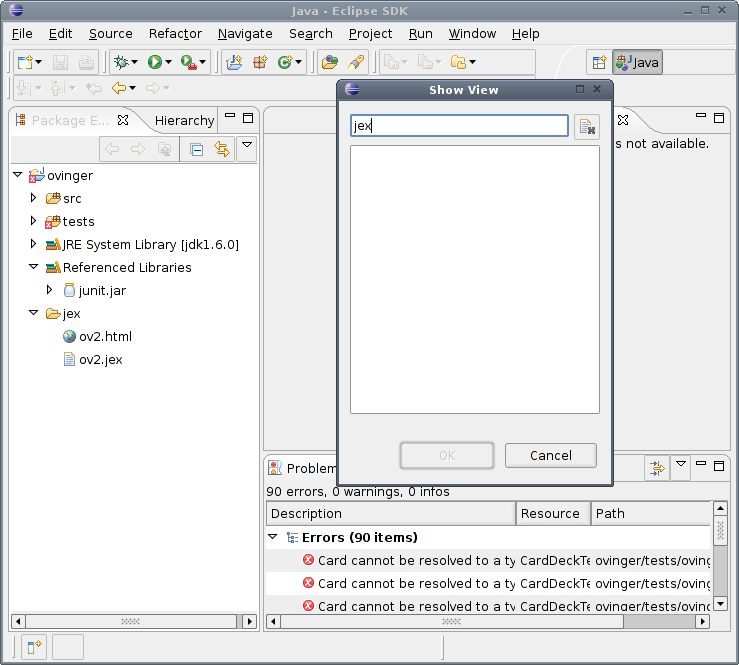Select first Card cannot be resolved error
Viewport: 739px width, 665px height.
(488, 560)
